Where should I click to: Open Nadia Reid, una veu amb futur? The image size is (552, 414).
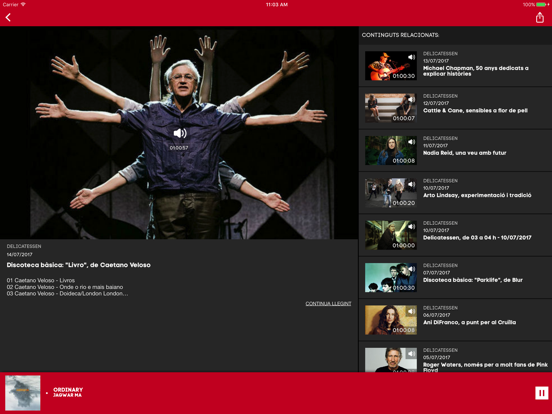pos(455,150)
